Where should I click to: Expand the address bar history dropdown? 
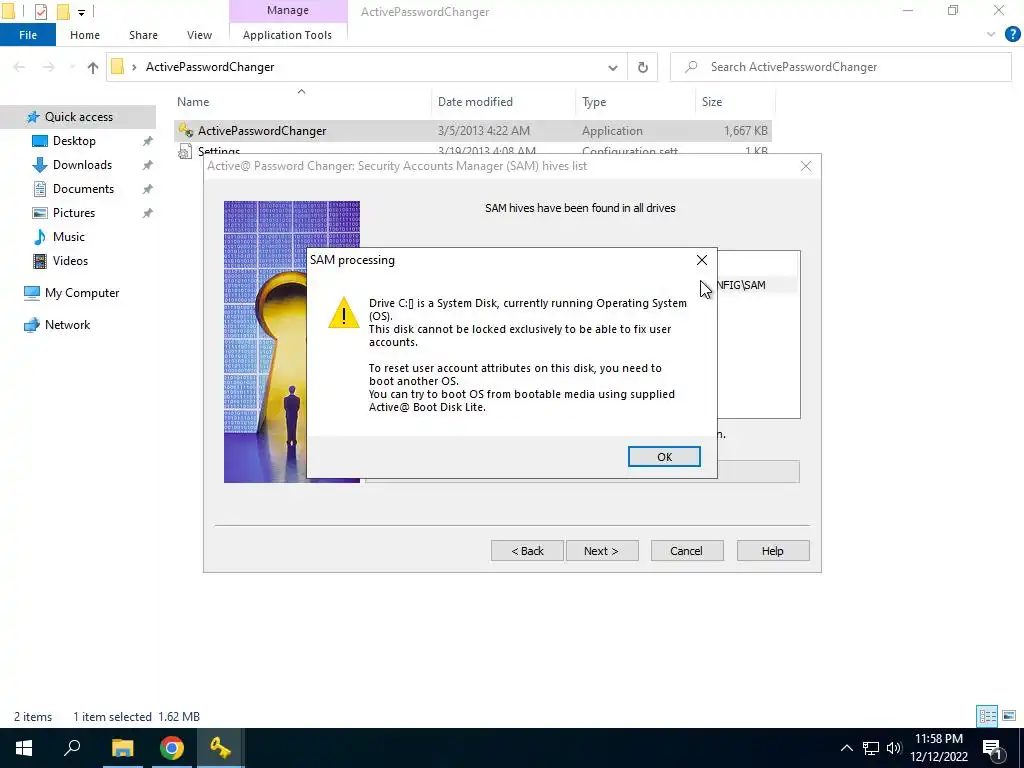pos(613,67)
